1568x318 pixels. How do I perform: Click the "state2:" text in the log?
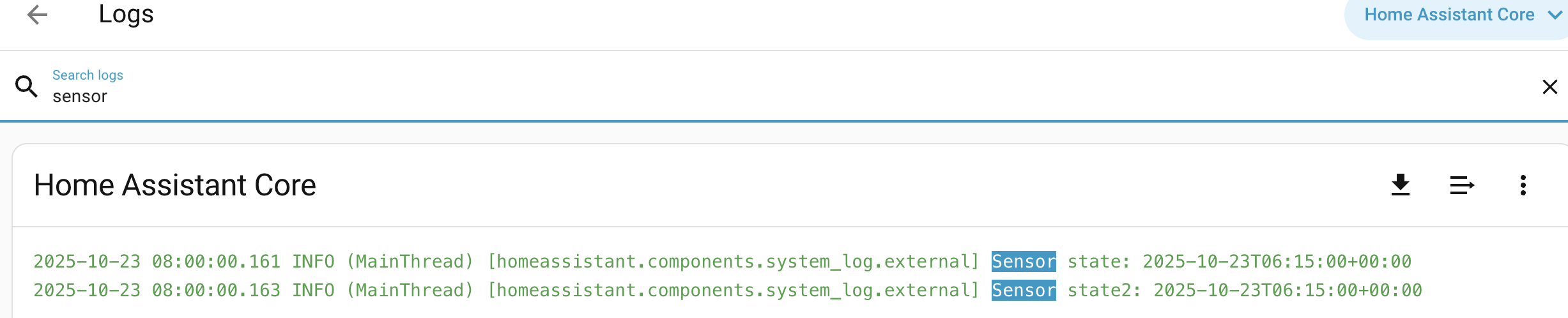pyautogui.click(x=1103, y=291)
